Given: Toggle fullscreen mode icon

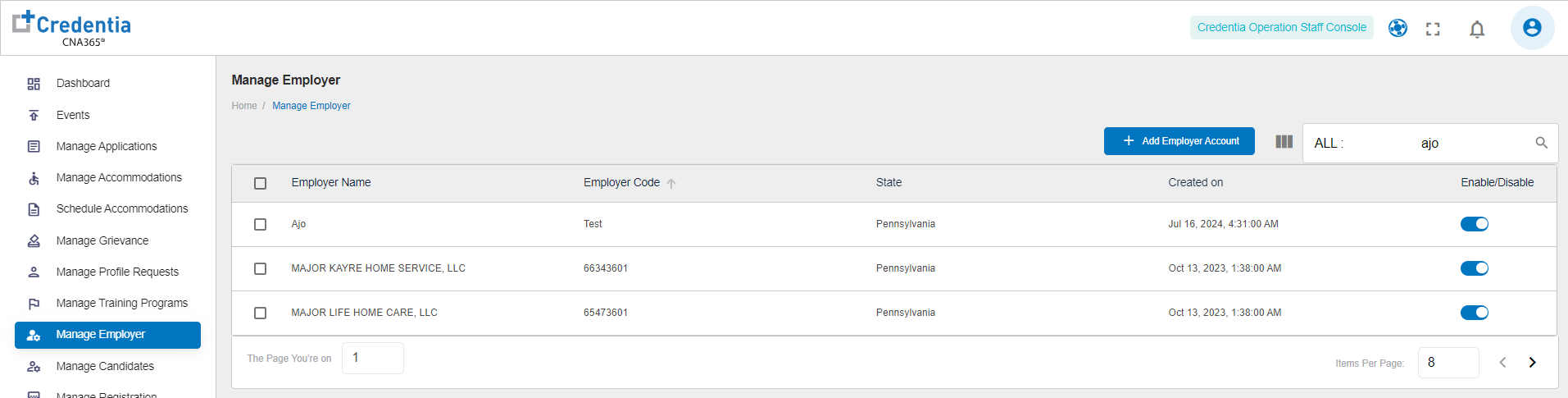Looking at the screenshot, I should coord(1433,30).
